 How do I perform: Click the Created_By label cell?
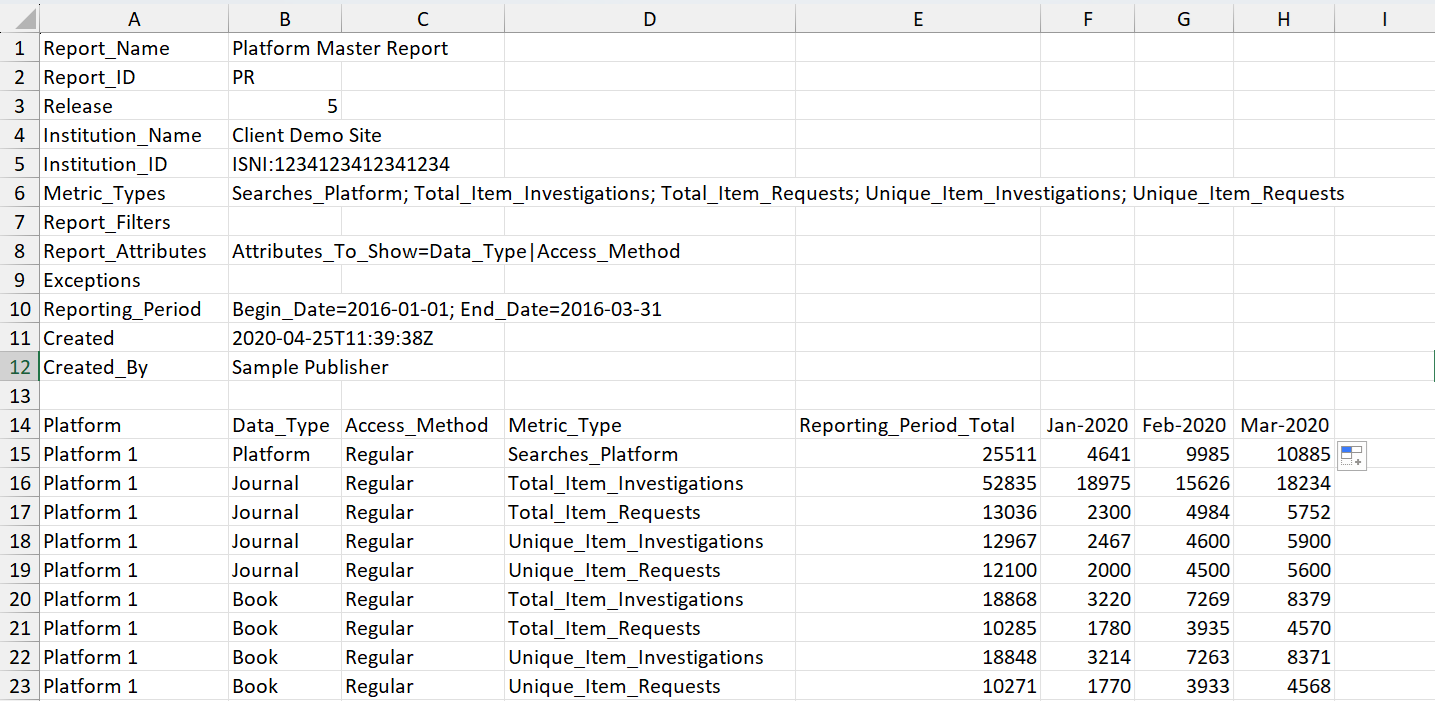point(134,367)
